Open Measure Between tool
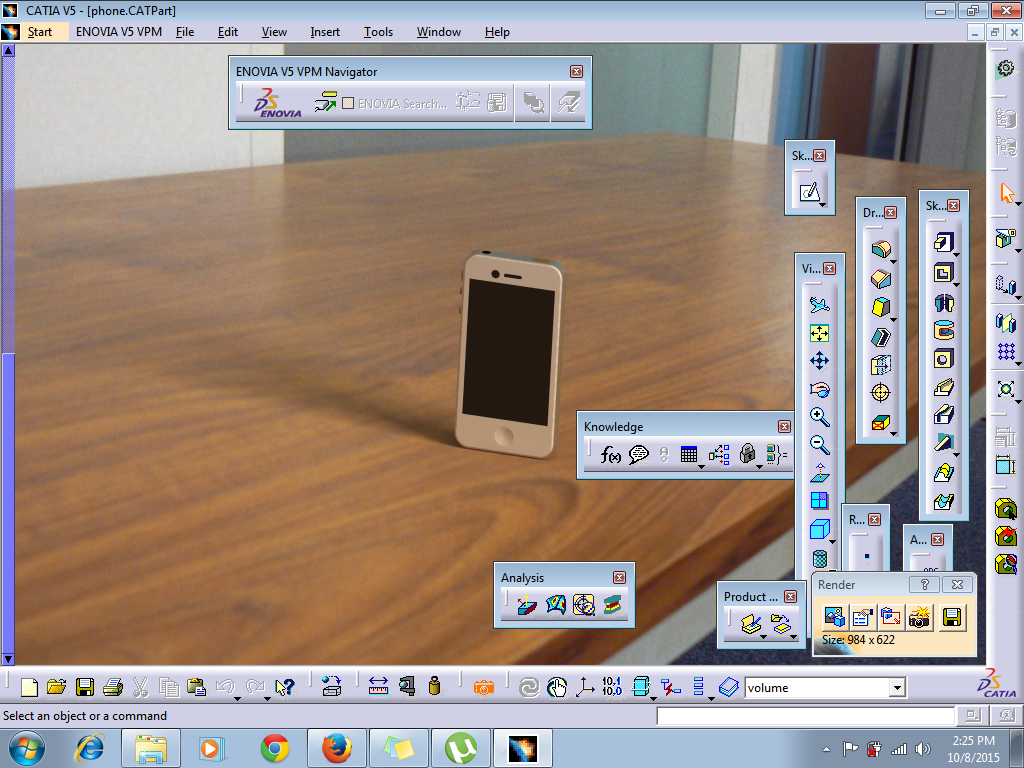 click(378, 686)
